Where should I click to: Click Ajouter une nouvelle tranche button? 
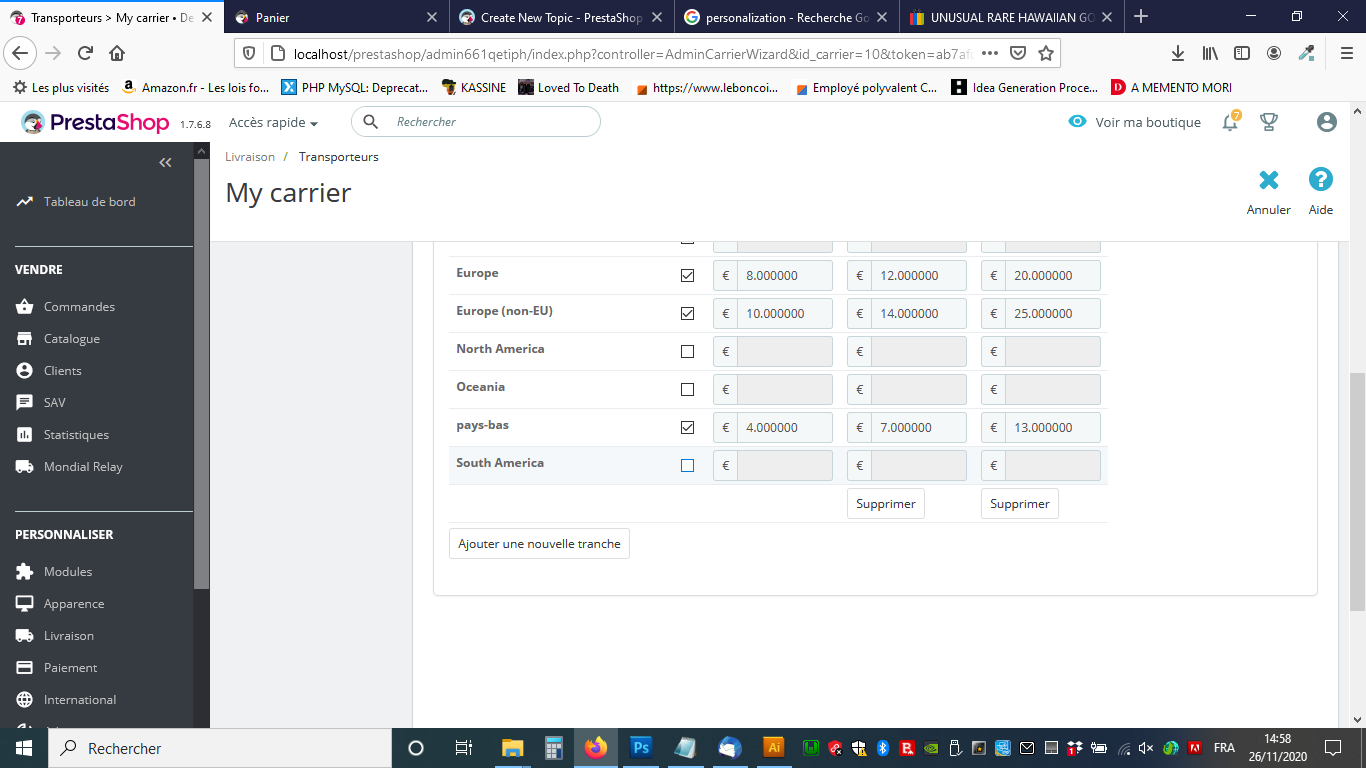539,544
